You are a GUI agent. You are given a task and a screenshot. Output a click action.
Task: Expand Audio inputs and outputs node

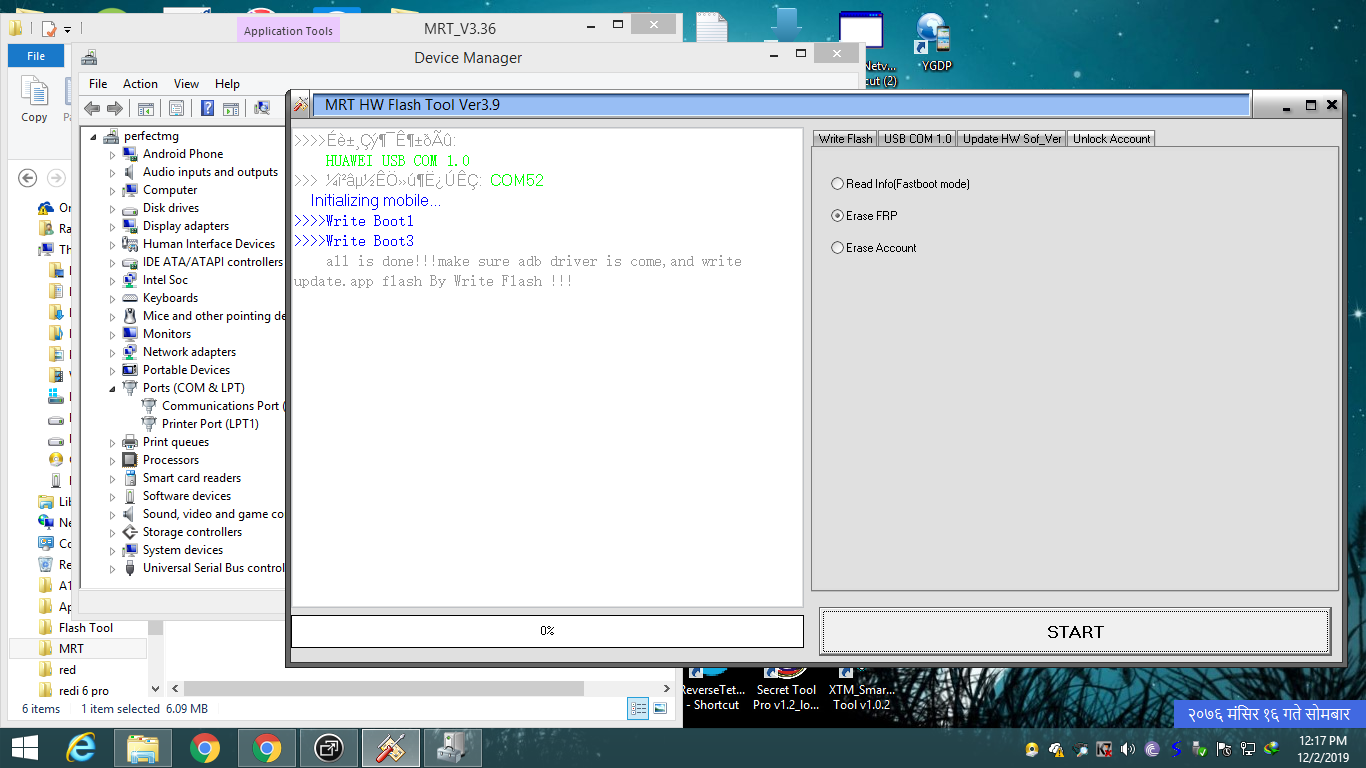pyautogui.click(x=113, y=173)
